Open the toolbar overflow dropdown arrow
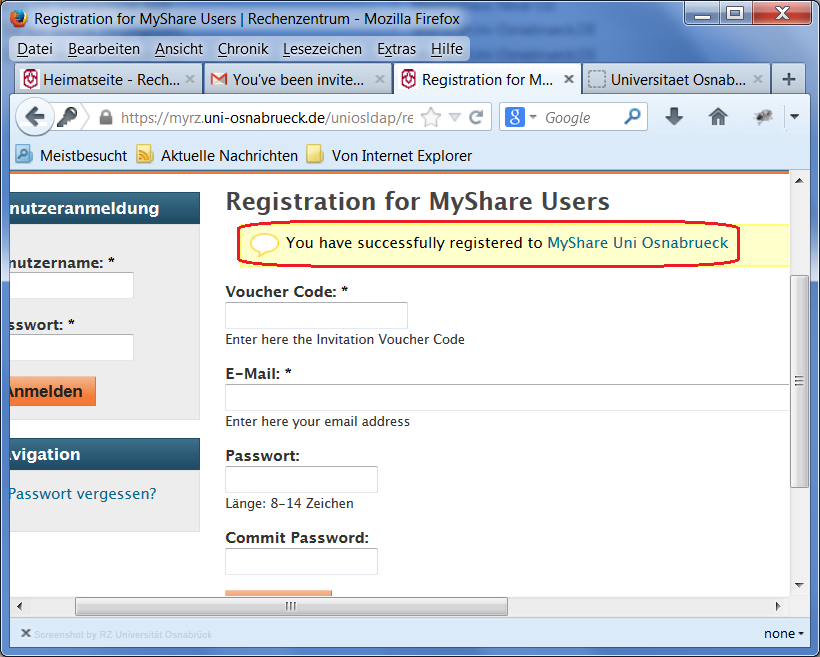This screenshot has width=820, height=657. pos(794,117)
